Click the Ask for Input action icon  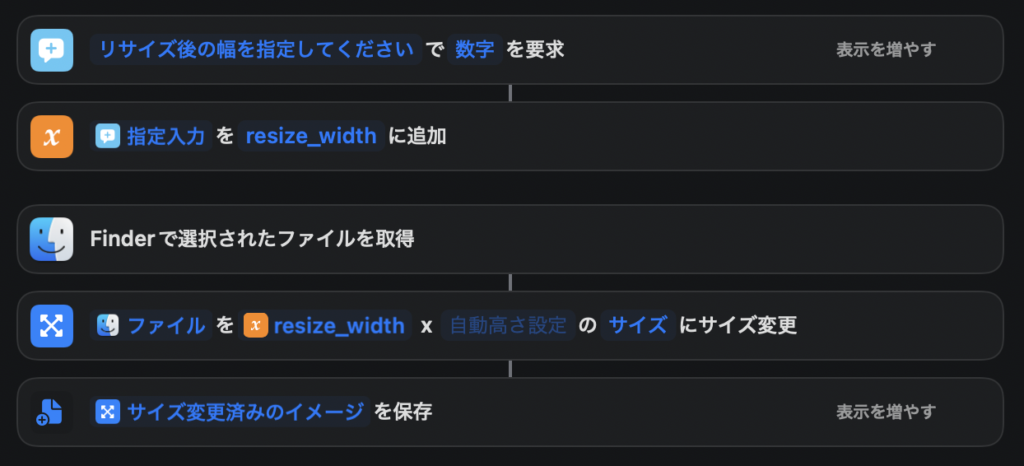click(x=51, y=49)
